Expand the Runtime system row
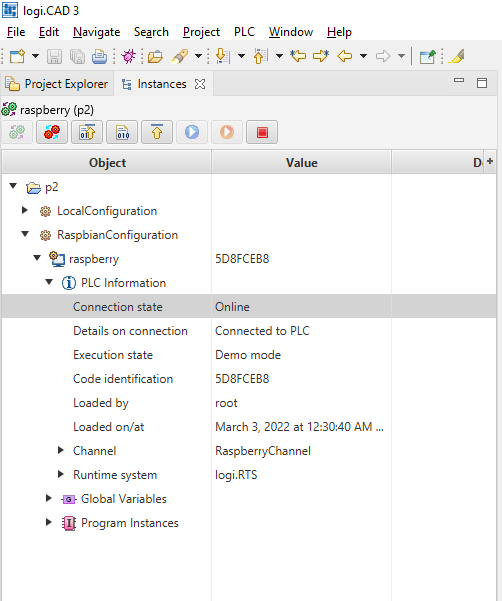502x601 pixels. (61, 475)
